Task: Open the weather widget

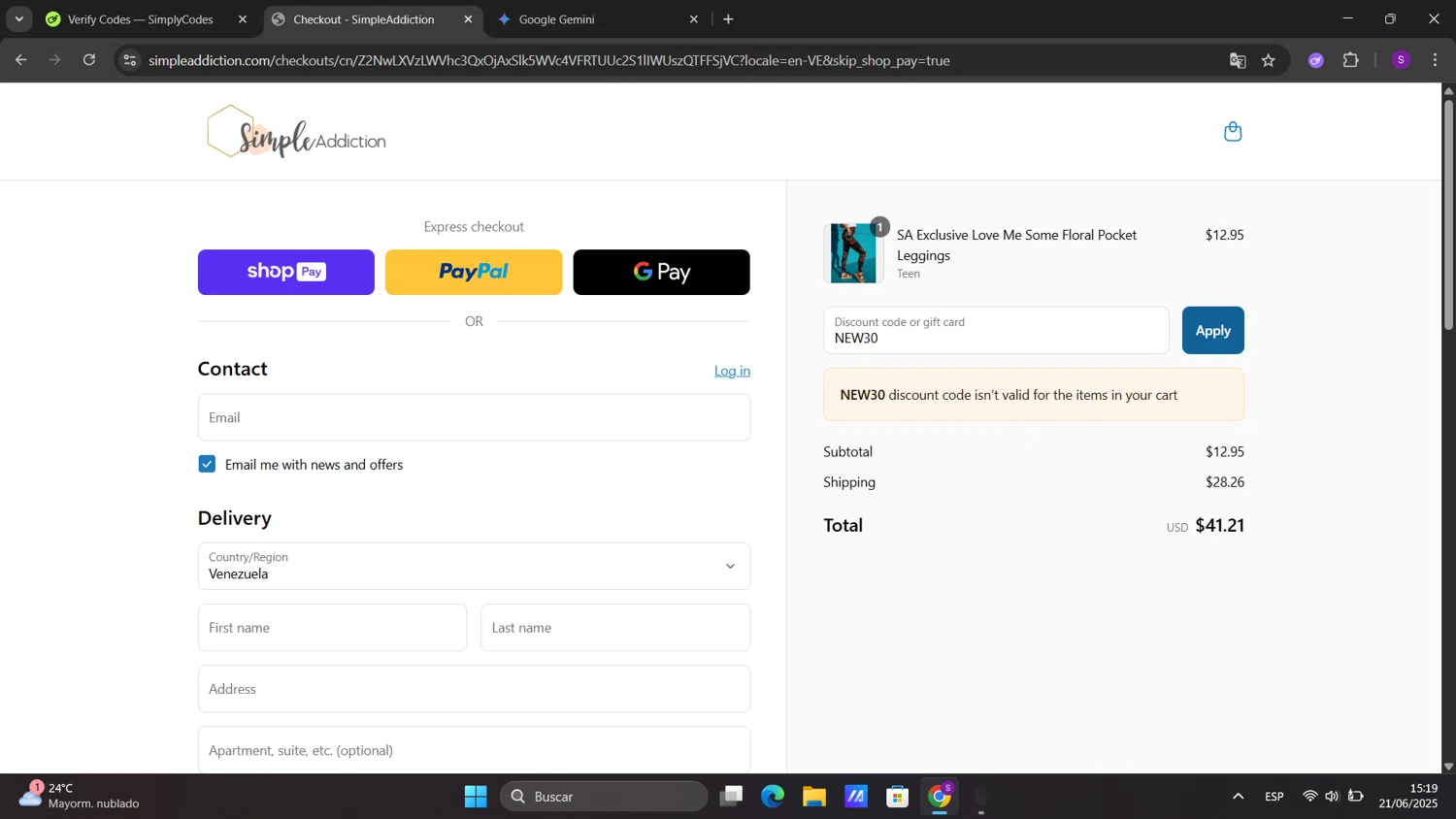Action: [80, 796]
